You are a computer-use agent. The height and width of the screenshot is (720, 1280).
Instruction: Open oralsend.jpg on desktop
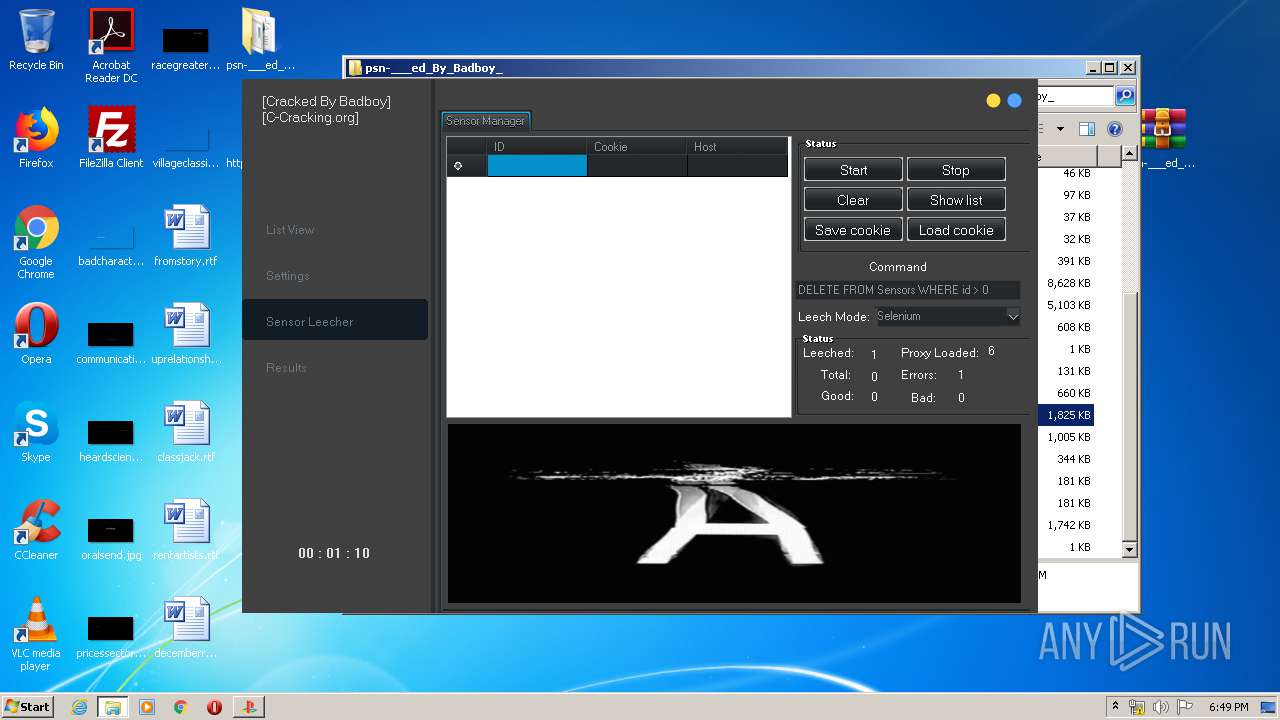111,536
